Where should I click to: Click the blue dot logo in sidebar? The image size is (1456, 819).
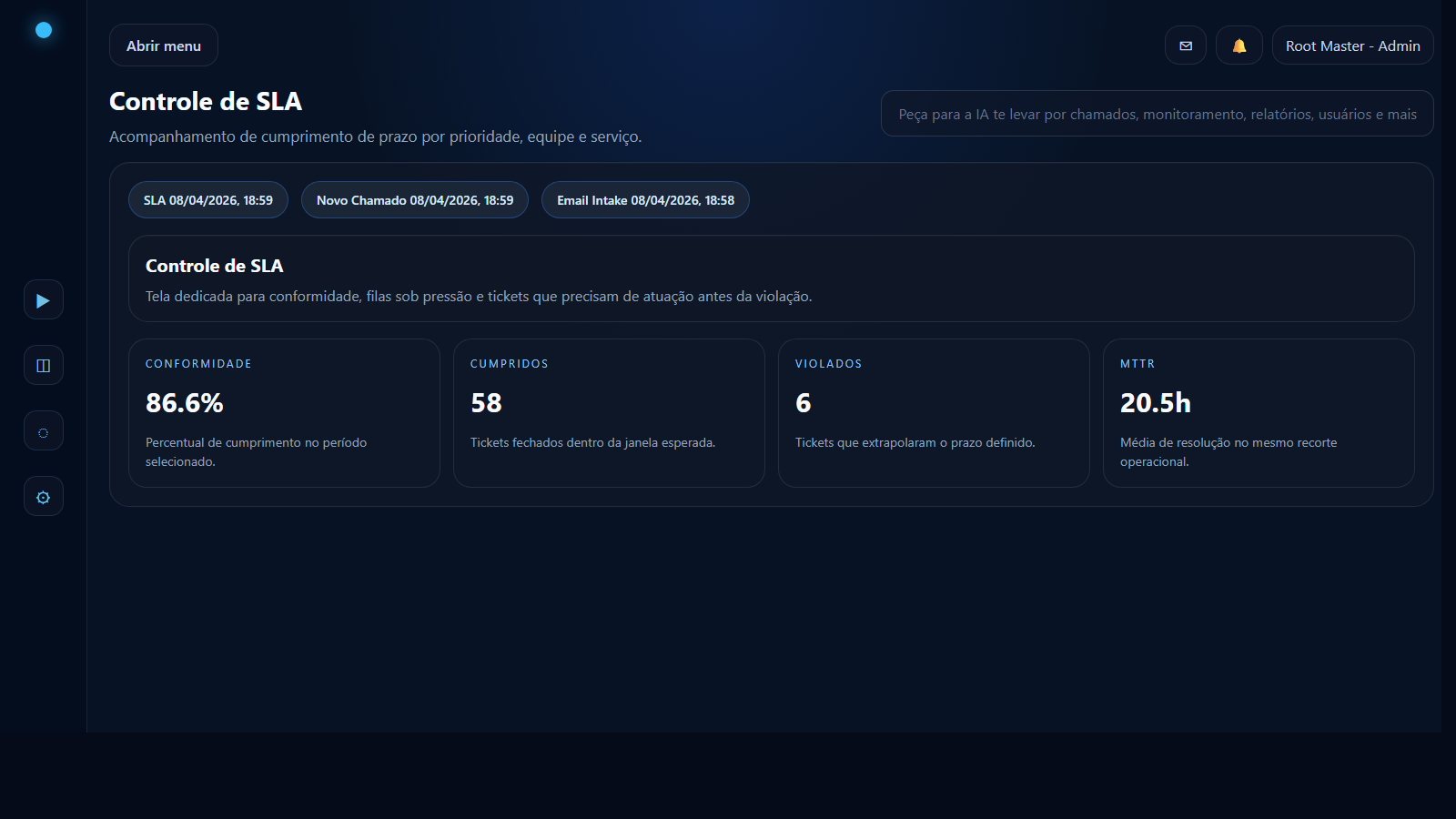point(43,30)
